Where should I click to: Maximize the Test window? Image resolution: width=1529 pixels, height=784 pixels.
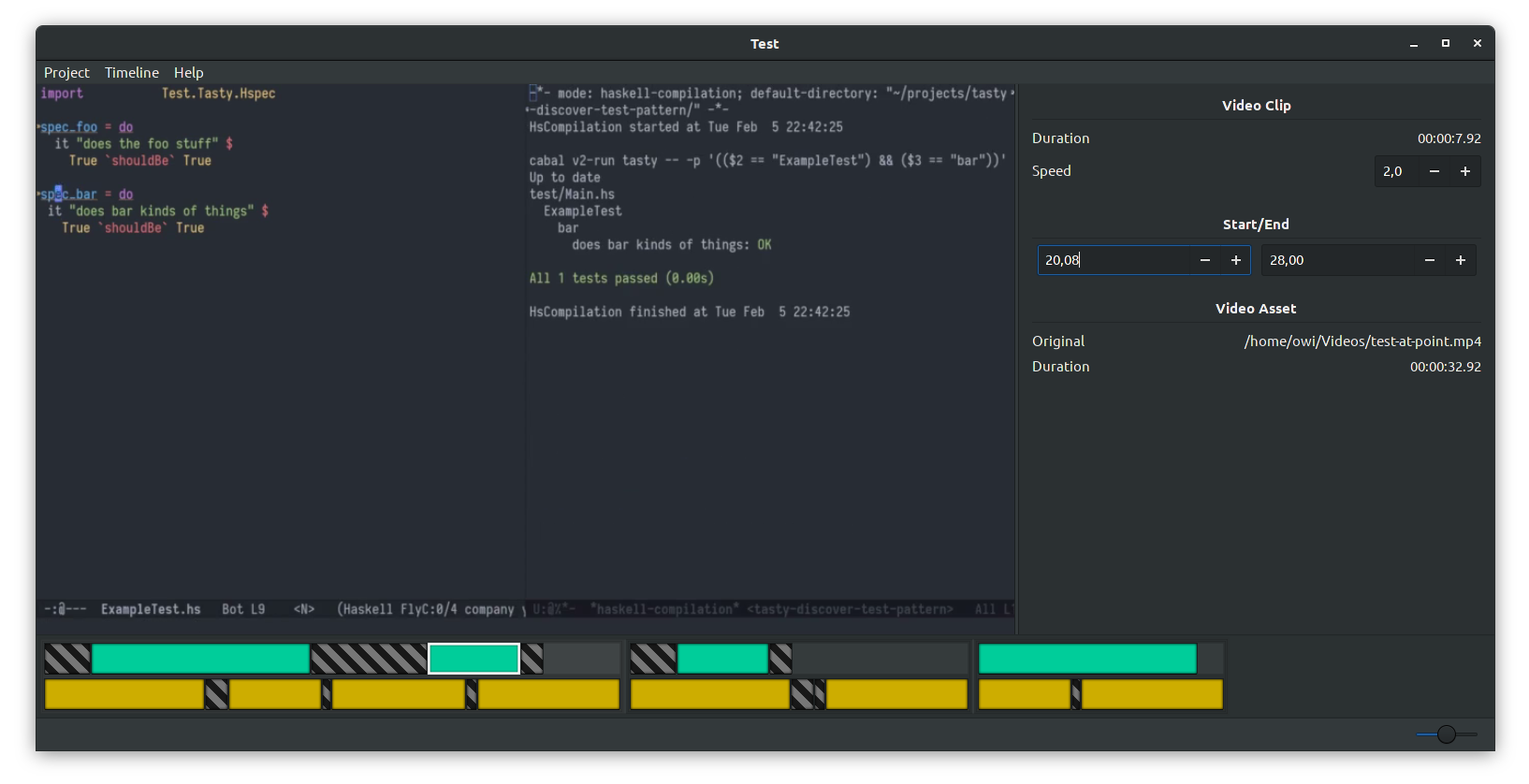pos(1445,43)
